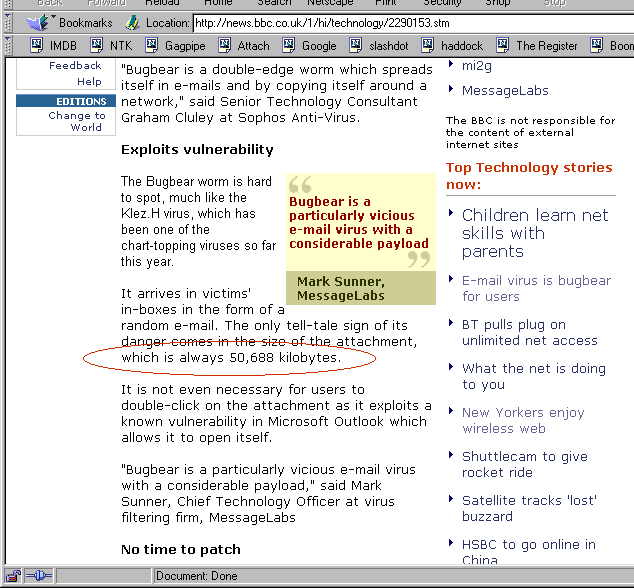The width and height of the screenshot is (634, 588).
Task: Open the Bookmarks menu icon
Action: click(x=38, y=23)
